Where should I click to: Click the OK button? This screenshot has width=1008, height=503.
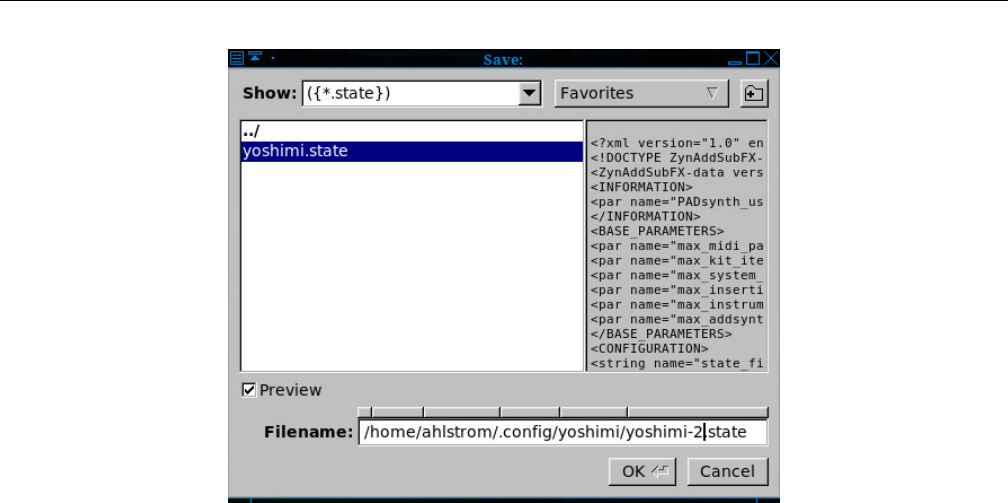coord(642,471)
